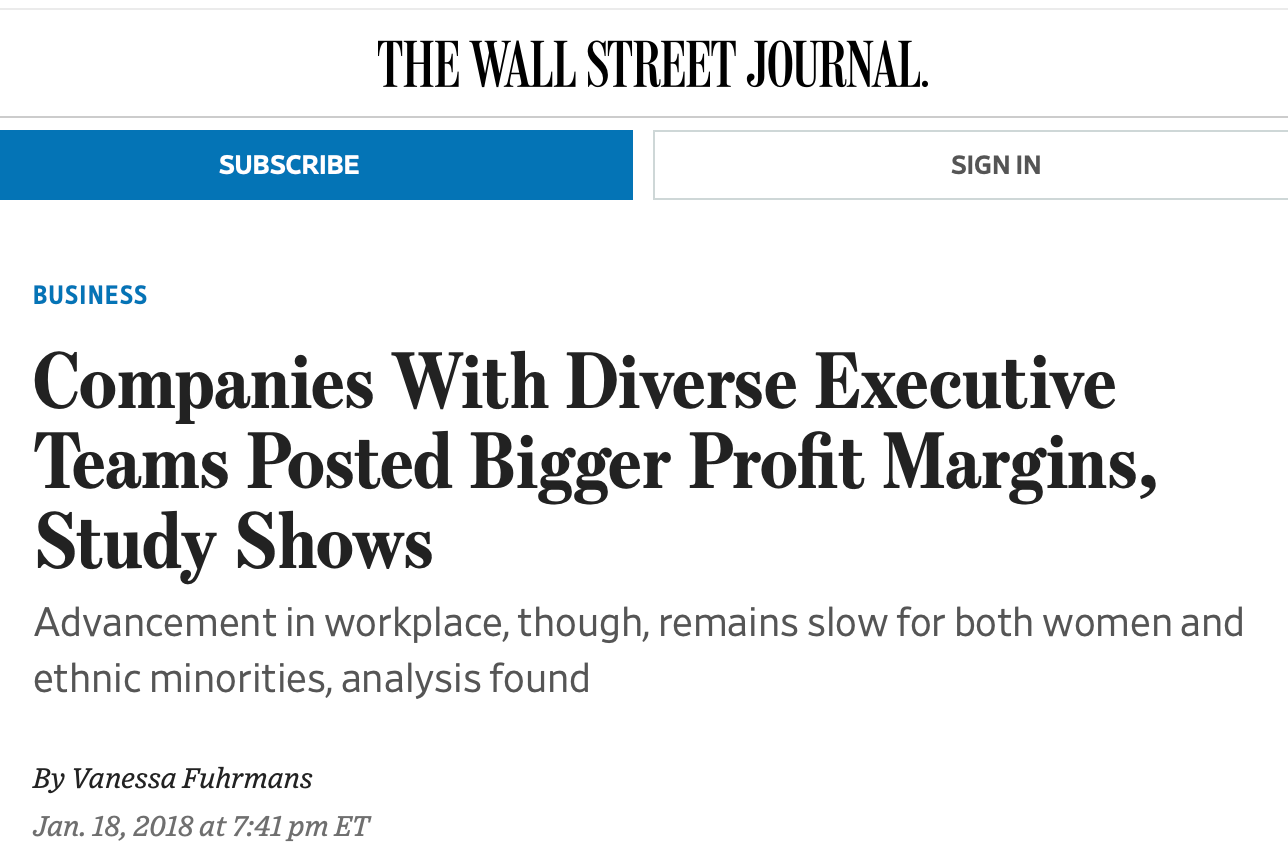Click 'analysis found' in the subheadline

[466, 679]
